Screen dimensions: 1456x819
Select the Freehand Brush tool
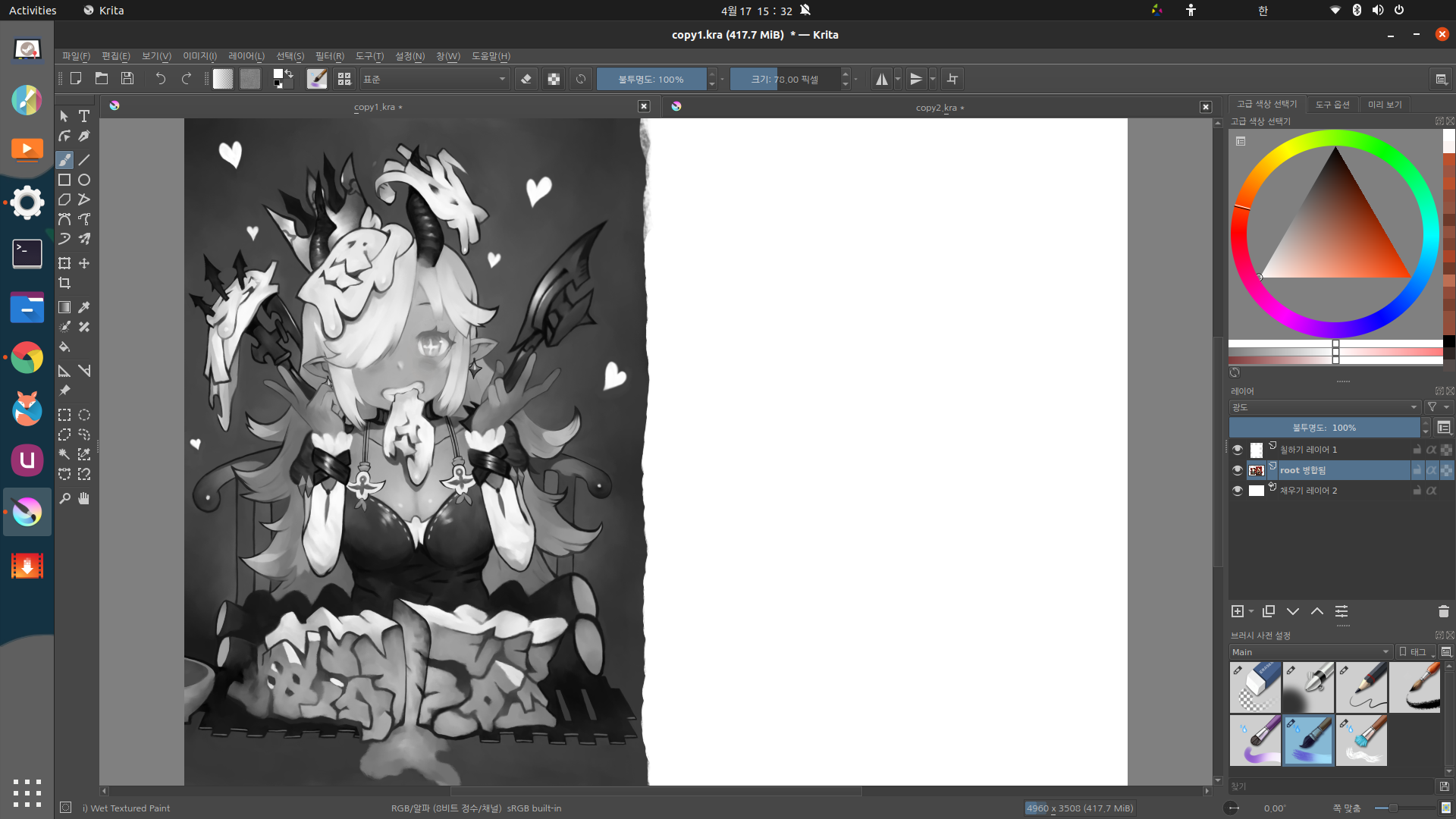tap(64, 160)
